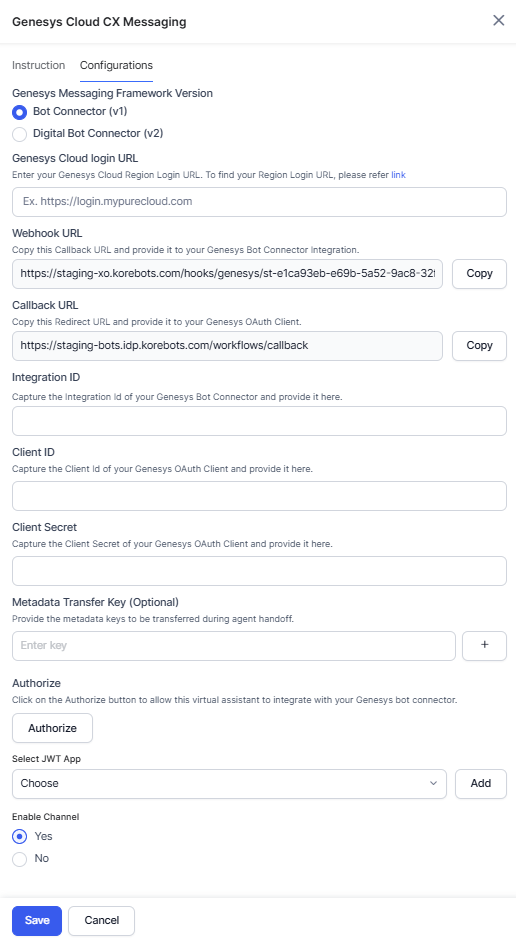Close the Genesys Cloud CX Messaging dialog
516x941 pixels.
coord(499,20)
